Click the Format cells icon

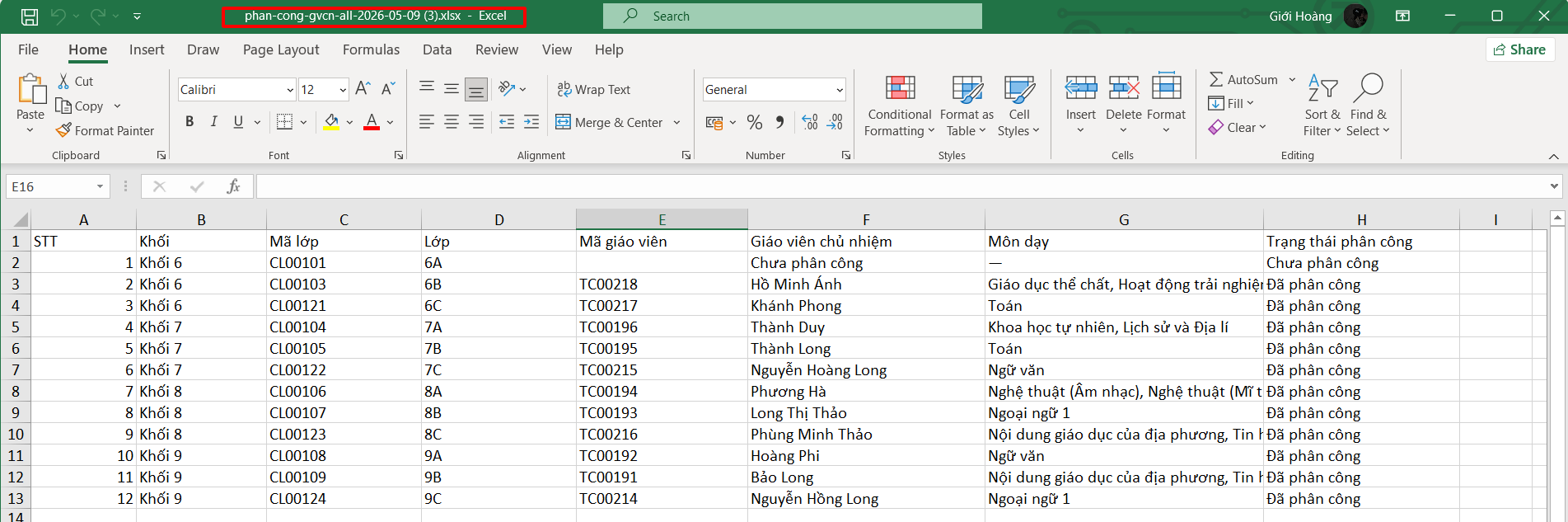click(1166, 87)
